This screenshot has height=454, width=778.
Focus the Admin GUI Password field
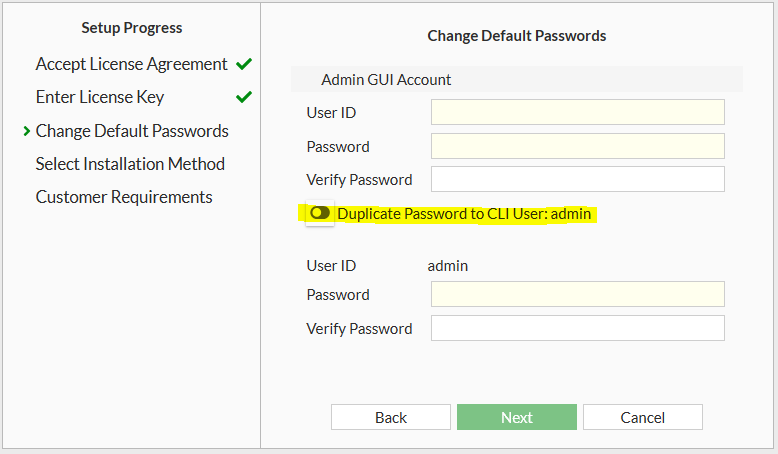pyautogui.click(x=577, y=146)
